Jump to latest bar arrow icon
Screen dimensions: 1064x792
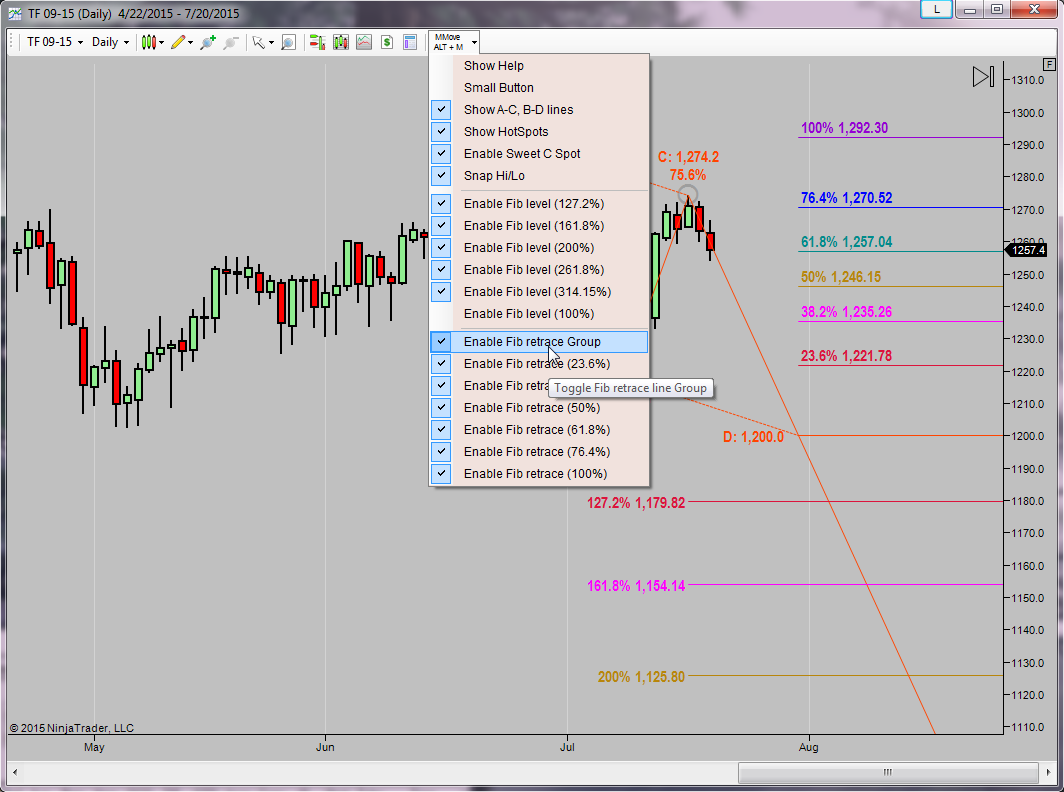983,77
